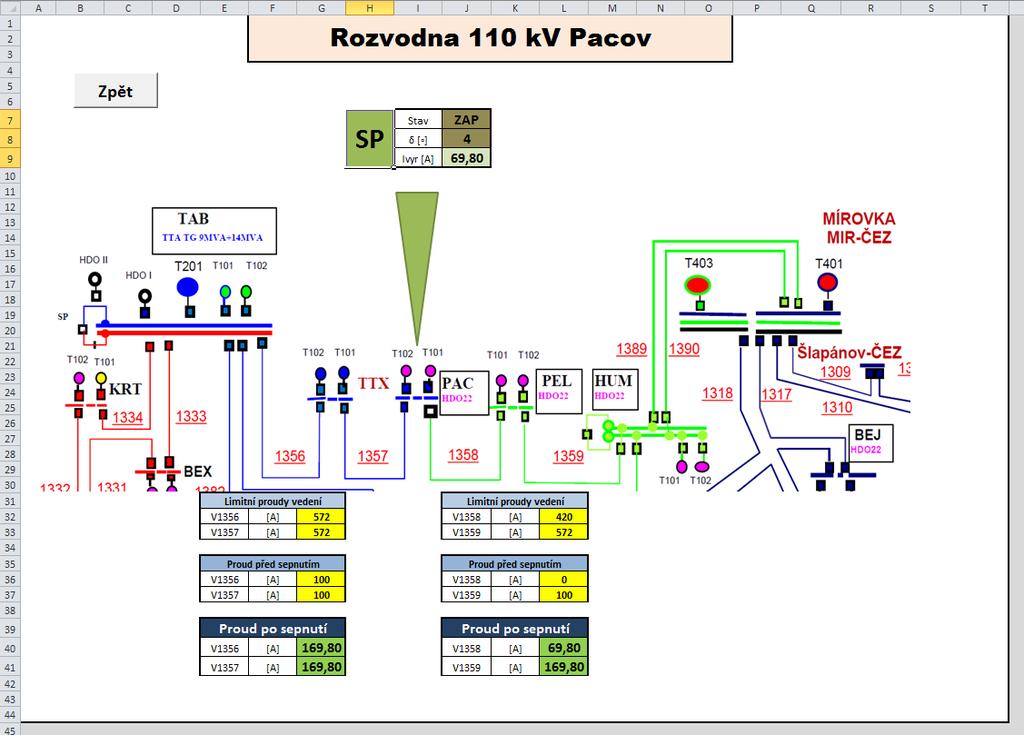Click the ZAP state cell

466,120
